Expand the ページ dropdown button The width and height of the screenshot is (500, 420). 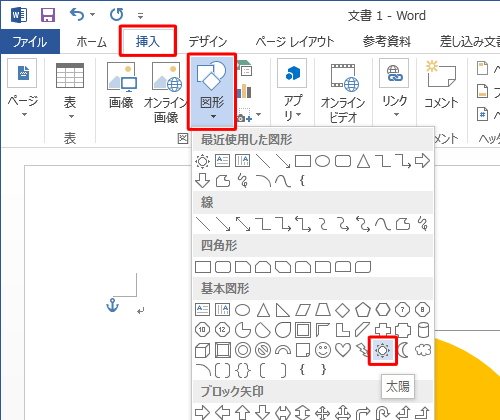pos(23,88)
